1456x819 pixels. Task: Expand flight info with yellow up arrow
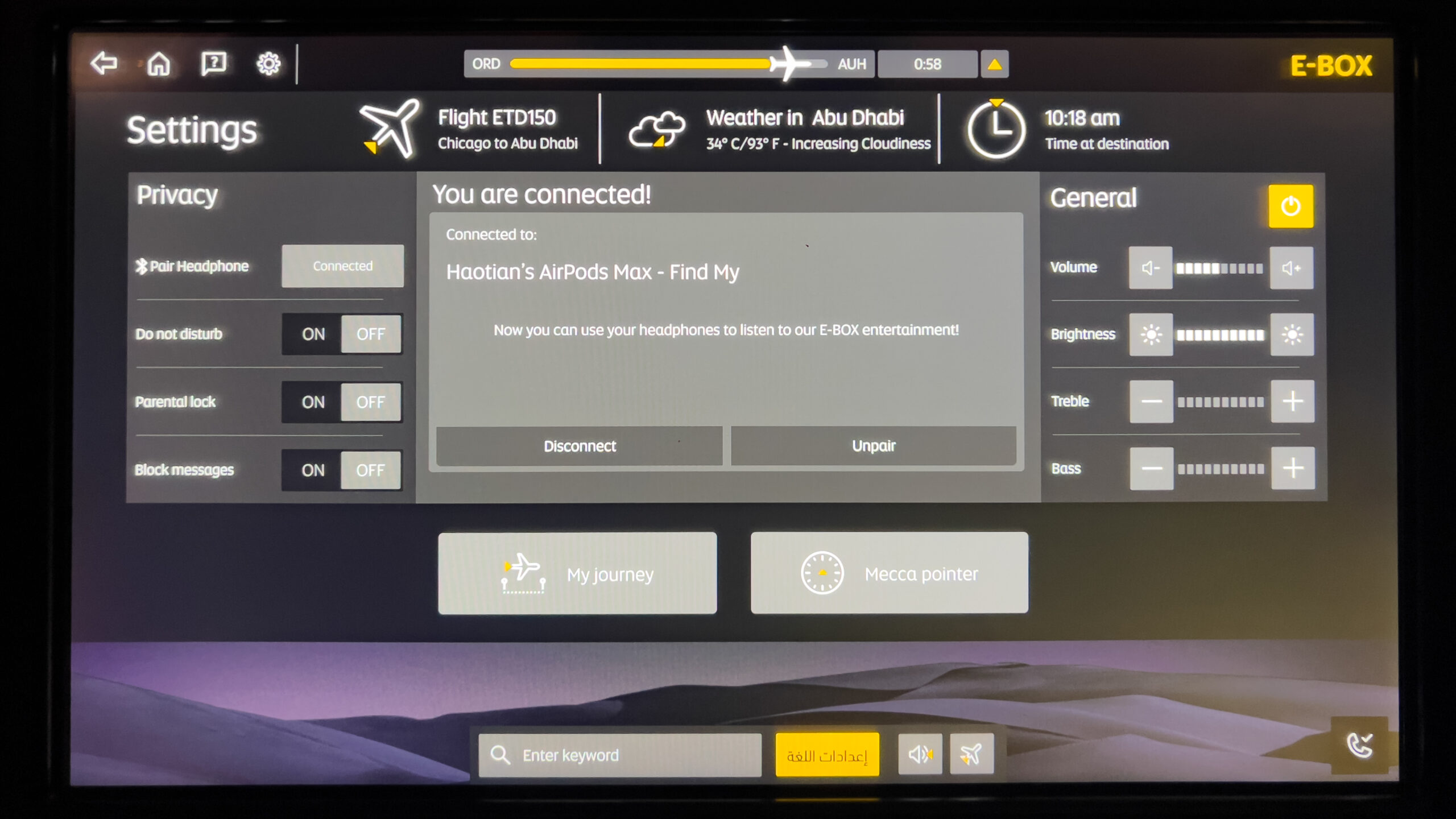[x=994, y=64]
